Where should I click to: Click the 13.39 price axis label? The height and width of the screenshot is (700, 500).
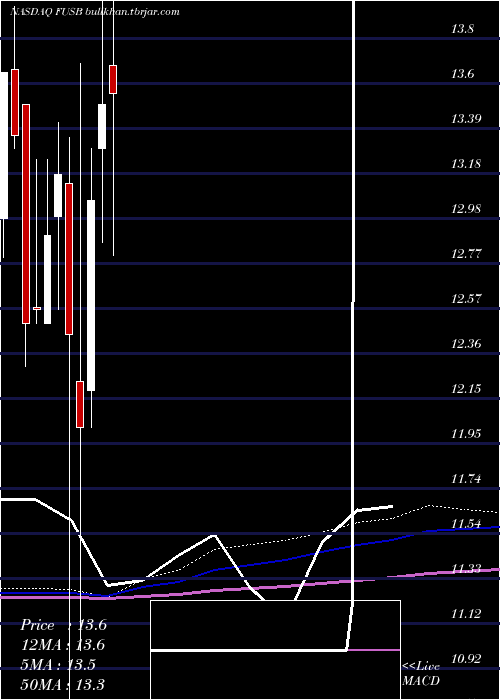tap(465, 119)
